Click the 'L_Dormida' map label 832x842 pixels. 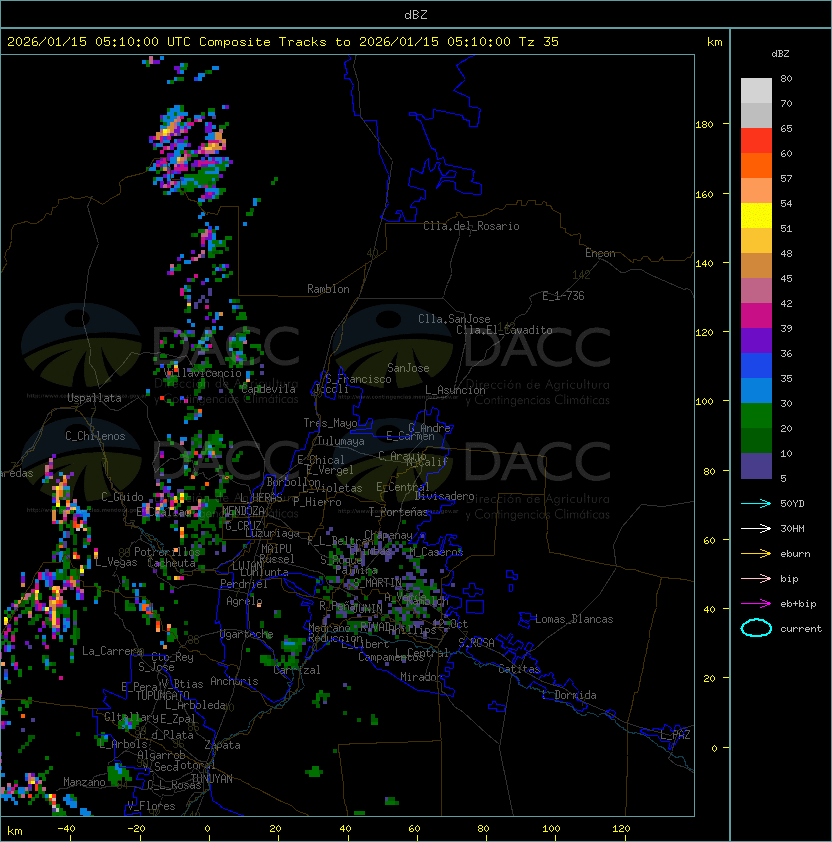click(x=569, y=695)
